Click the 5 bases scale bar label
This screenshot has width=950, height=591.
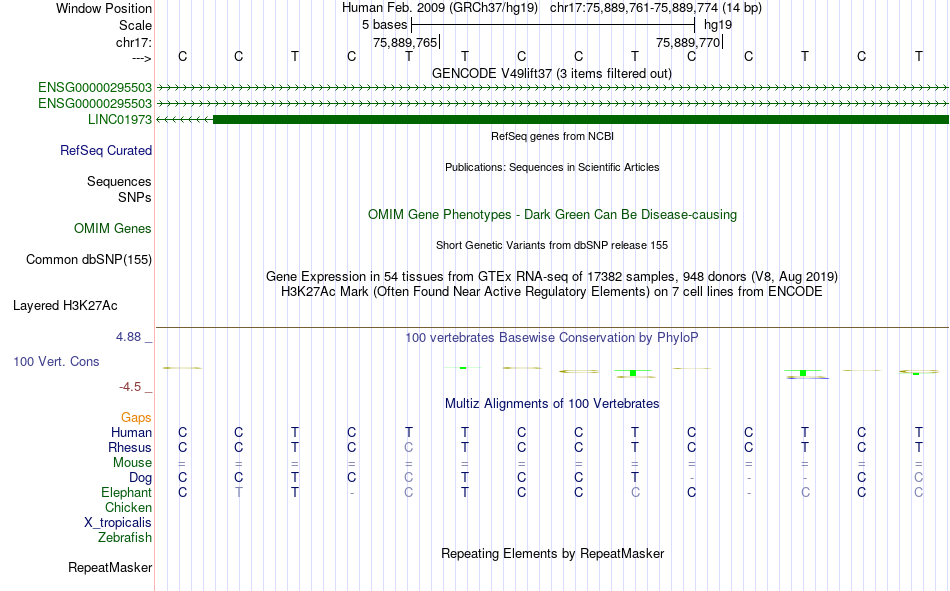click(x=384, y=25)
